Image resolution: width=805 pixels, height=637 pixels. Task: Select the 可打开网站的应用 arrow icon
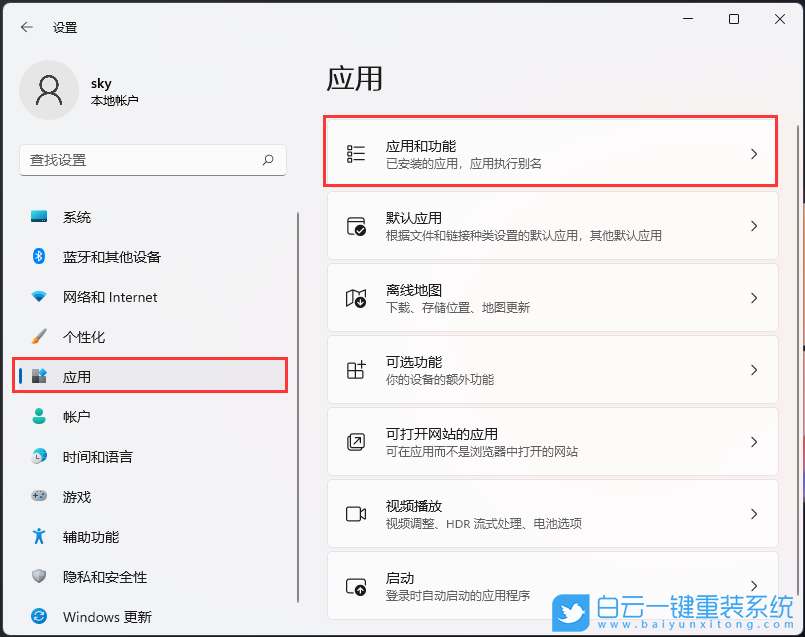click(x=356, y=441)
